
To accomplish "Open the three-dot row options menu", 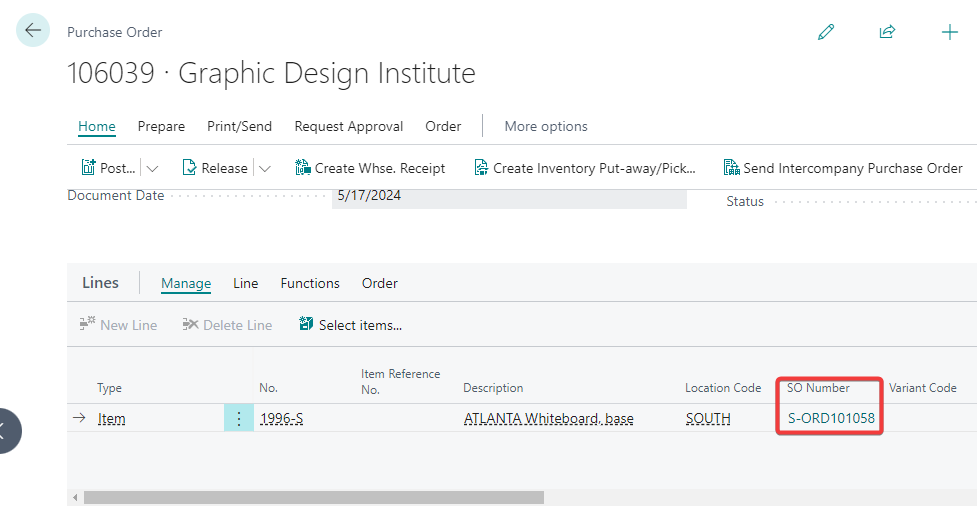I will pyautogui.click(x=239, y=419).
